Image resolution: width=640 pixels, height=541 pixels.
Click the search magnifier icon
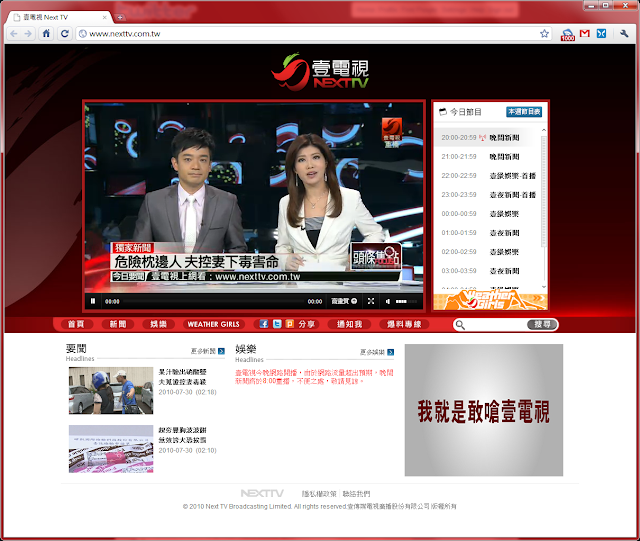pyautogui.click(x=460, y=325)
